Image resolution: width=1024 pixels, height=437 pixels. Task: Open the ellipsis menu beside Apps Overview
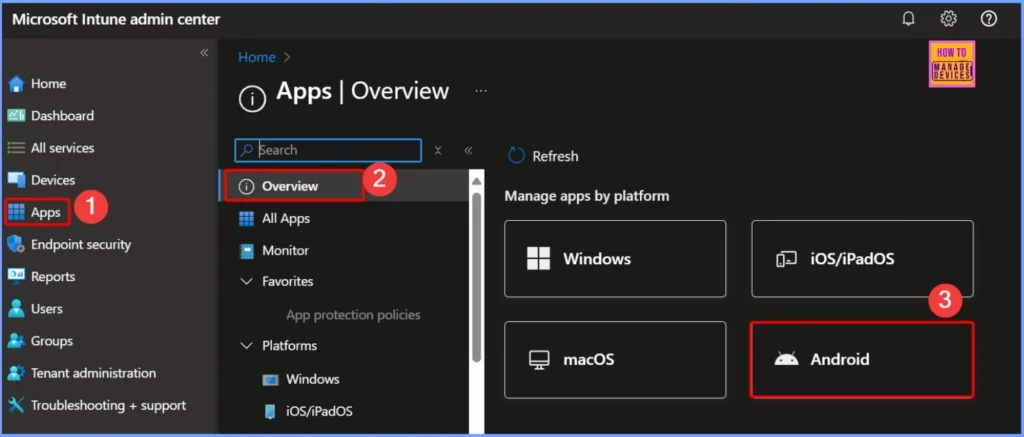(481, 91)
